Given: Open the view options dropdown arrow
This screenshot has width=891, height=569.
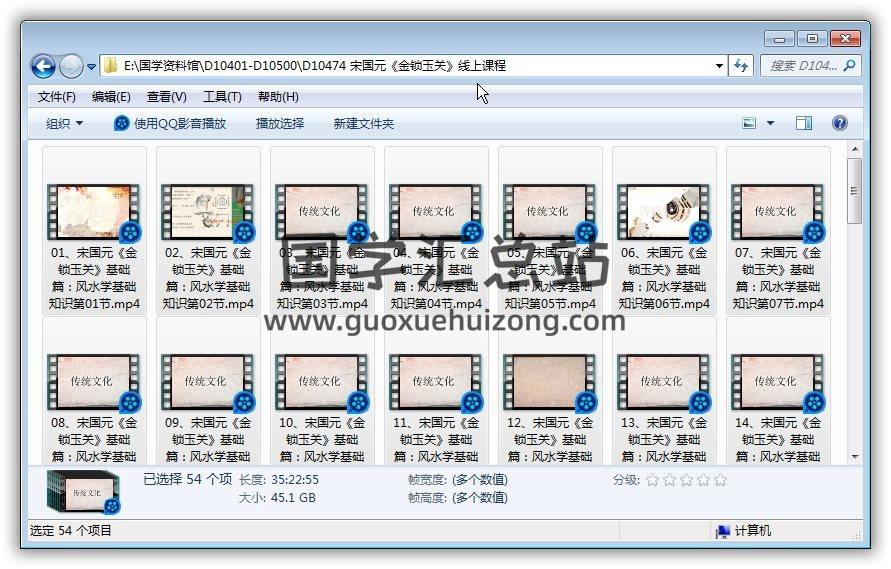Looking at the screenshot, I should (x=771, y=123).
